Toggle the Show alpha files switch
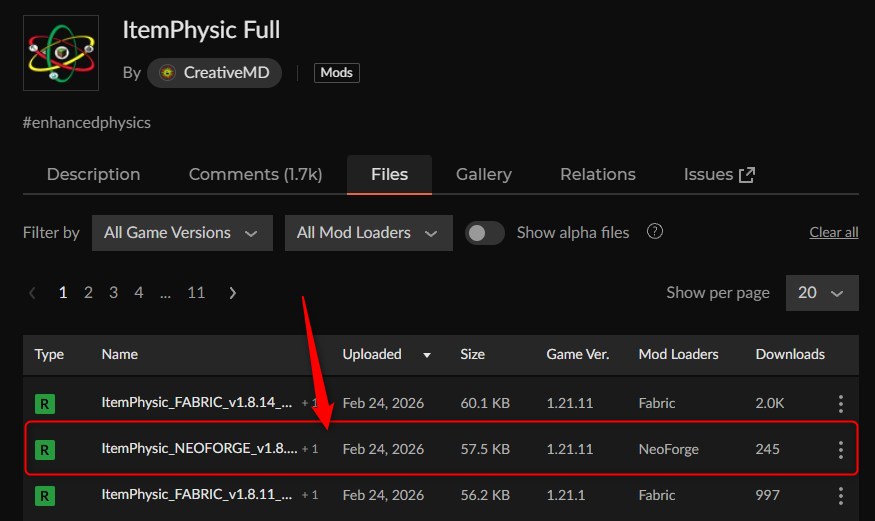Image resolution: width=875 pixels, height=521 pixels. coord(485,233)
